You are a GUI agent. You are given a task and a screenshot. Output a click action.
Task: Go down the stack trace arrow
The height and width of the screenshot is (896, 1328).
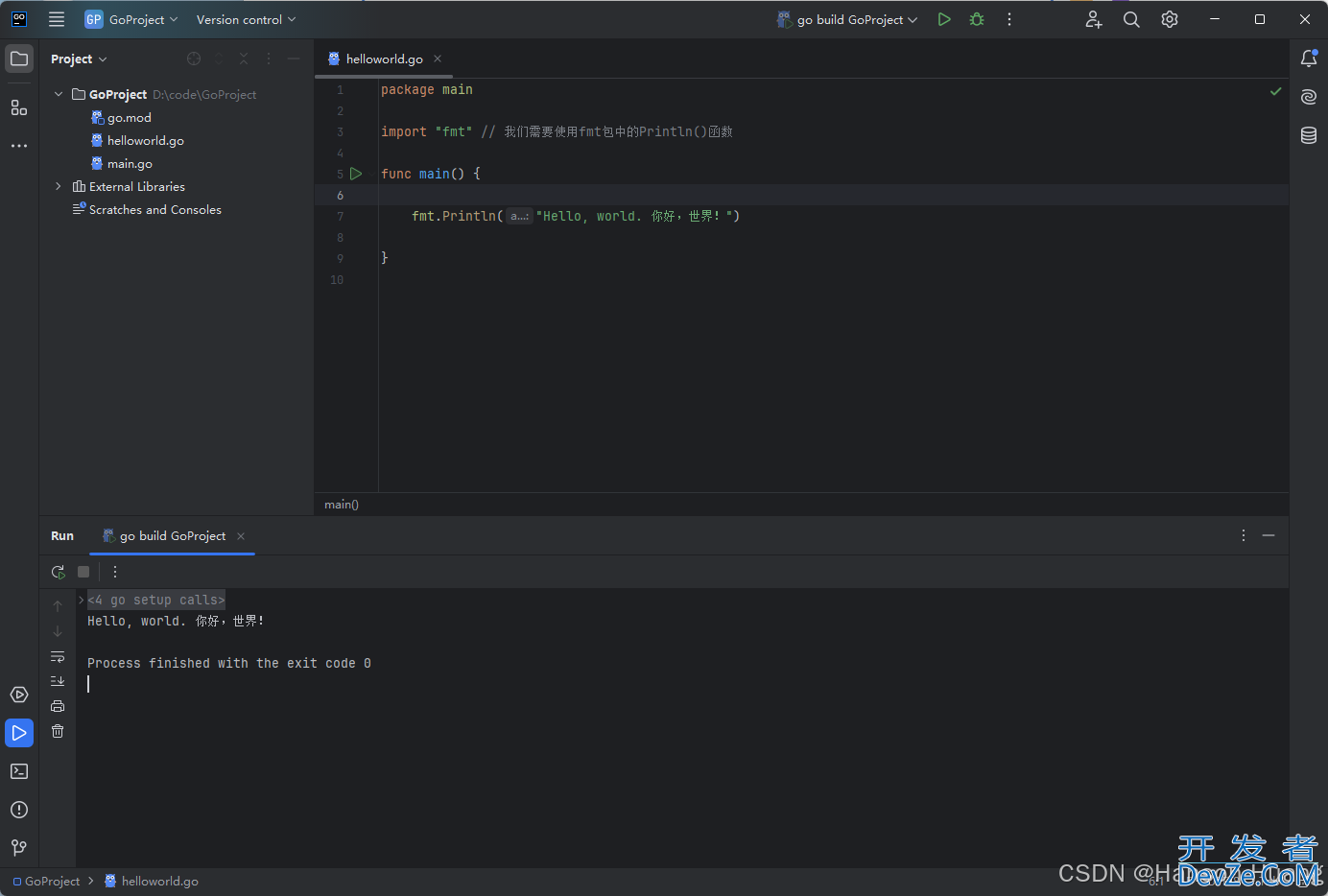pyautogui.click(x=58, y=631)
